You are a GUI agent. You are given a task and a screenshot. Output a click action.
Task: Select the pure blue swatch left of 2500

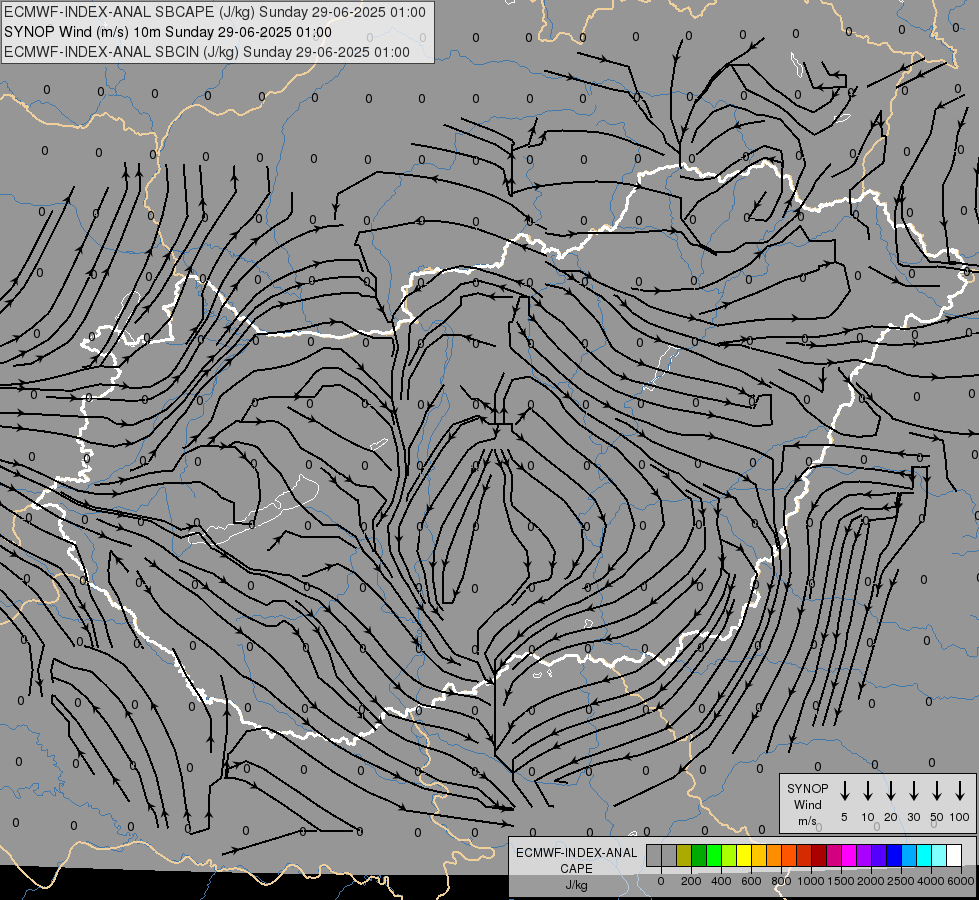(894, 855)
